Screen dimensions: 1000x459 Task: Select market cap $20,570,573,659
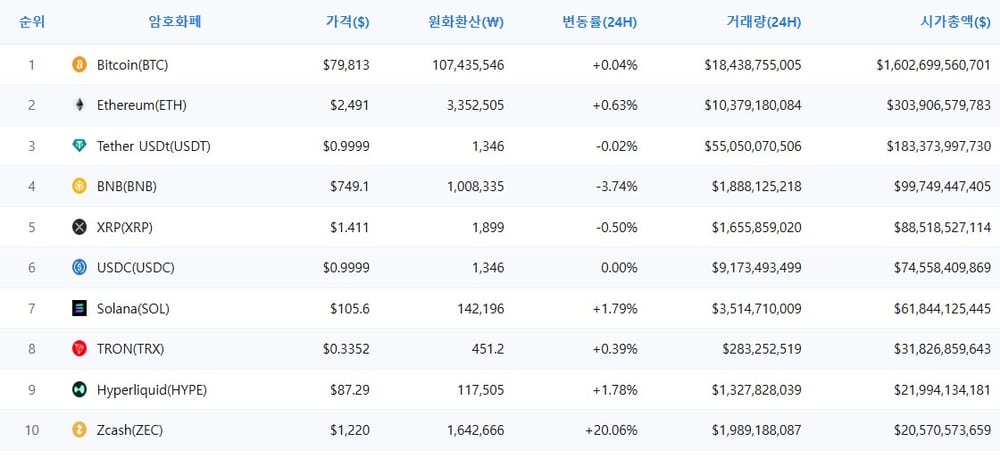(x=943, y=430)
